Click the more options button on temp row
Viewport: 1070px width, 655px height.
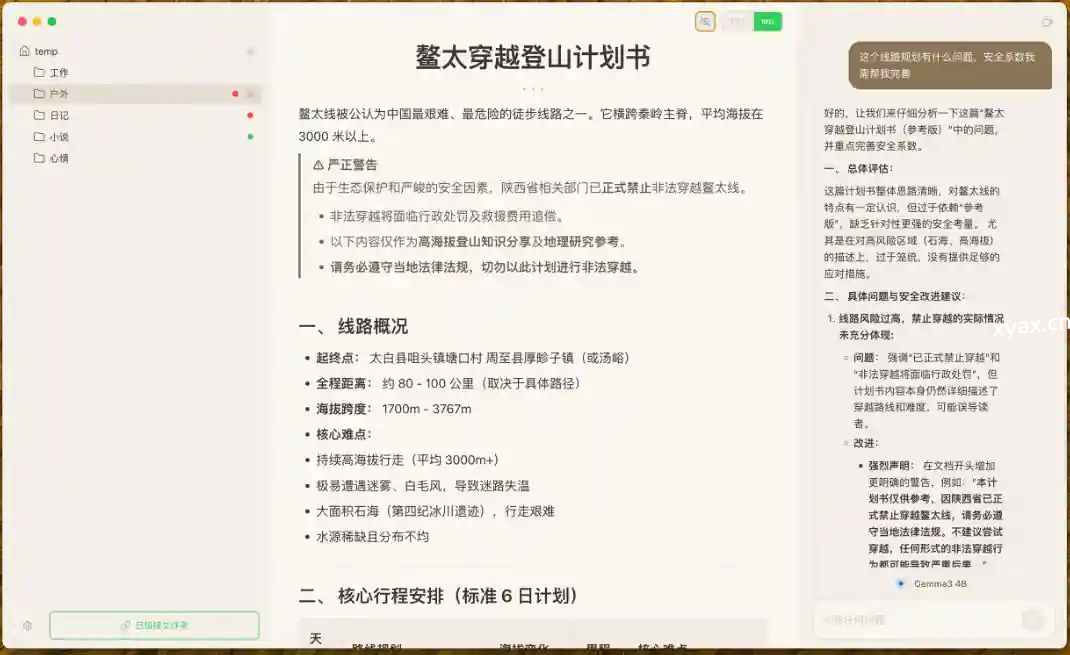tap(250, 51)
